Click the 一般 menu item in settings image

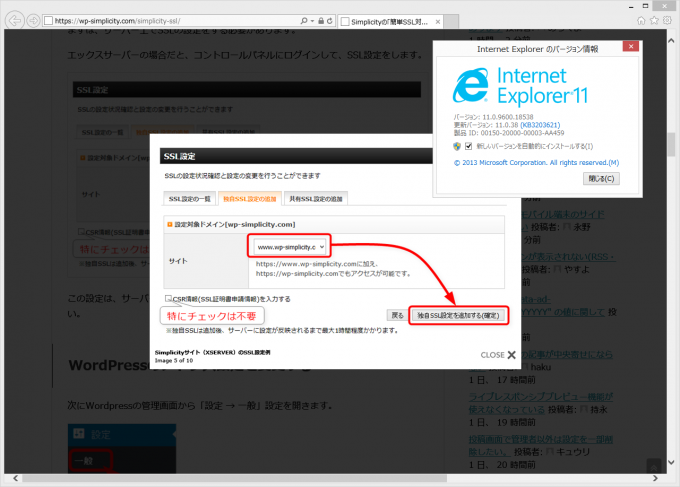[x=89, y=461]
